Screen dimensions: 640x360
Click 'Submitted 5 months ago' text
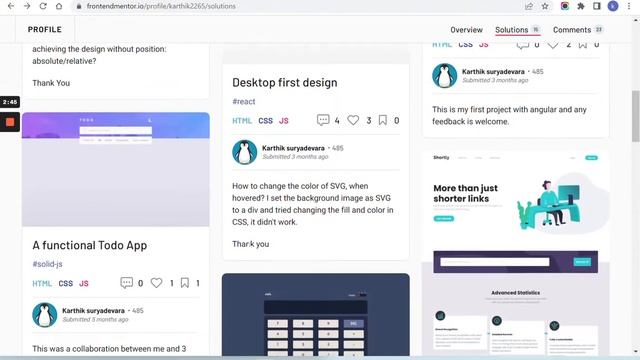(95, 319)
